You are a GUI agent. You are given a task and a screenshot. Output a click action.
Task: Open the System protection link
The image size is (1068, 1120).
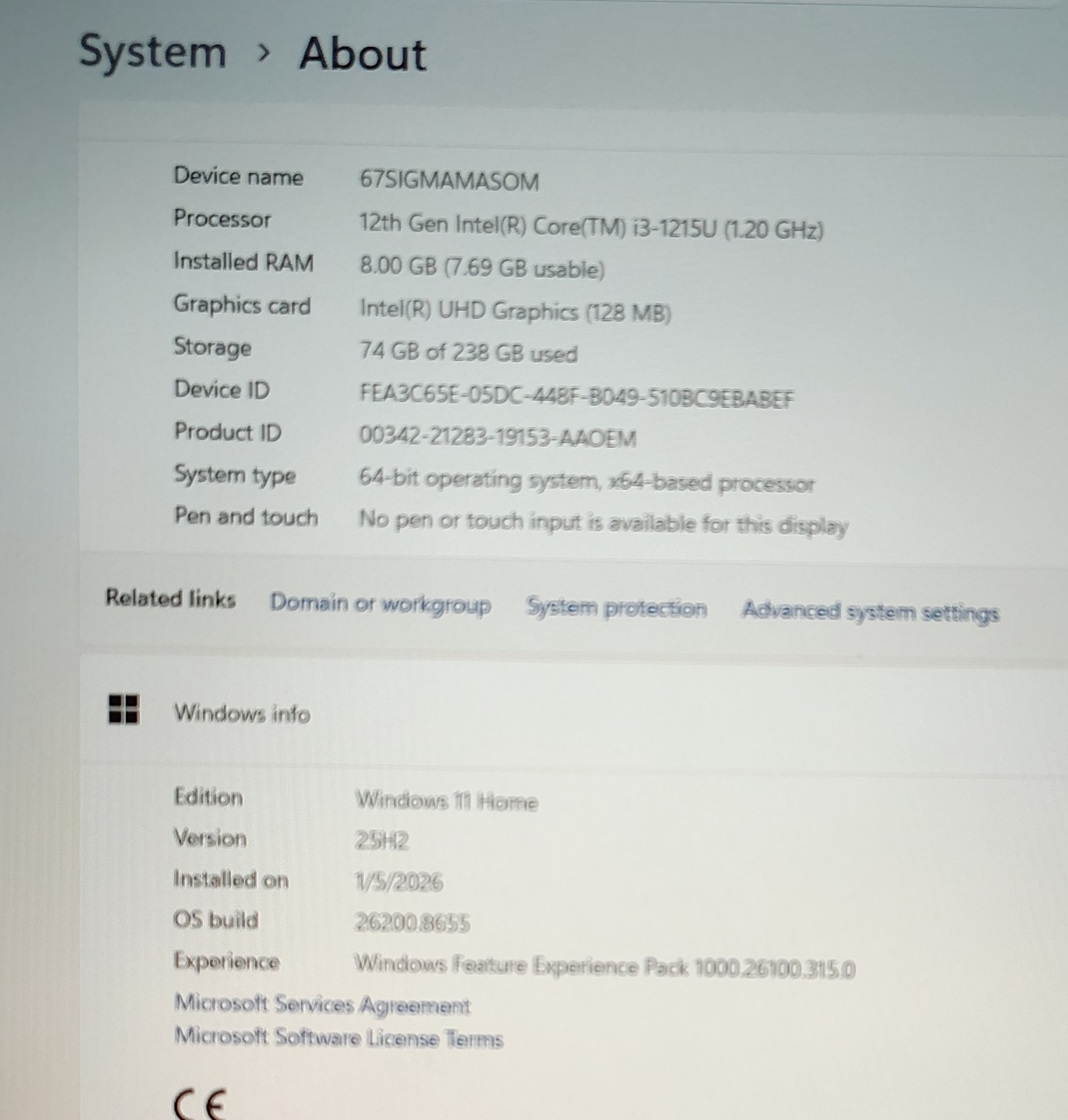click(616, 608)
